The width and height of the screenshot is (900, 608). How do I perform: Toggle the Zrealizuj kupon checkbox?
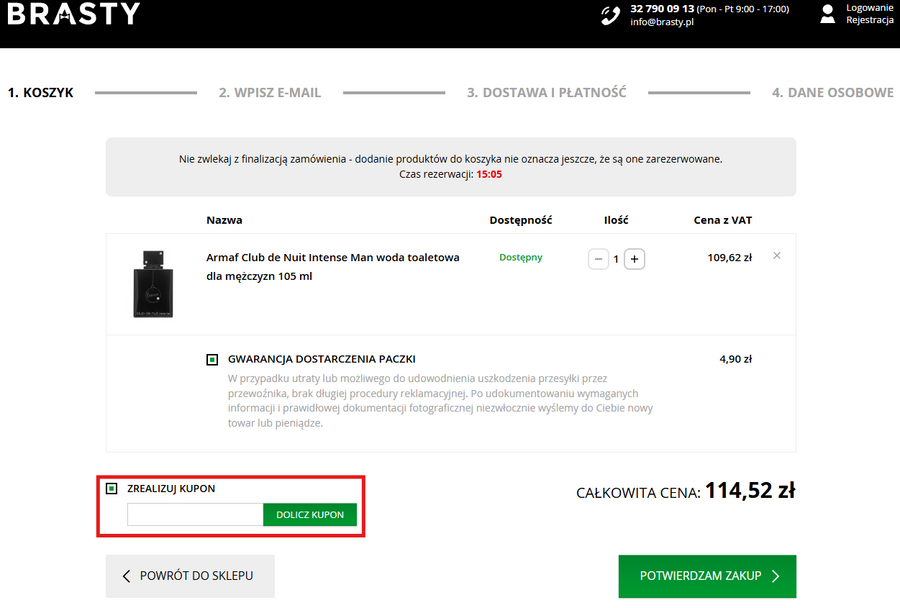pos(112,489)
